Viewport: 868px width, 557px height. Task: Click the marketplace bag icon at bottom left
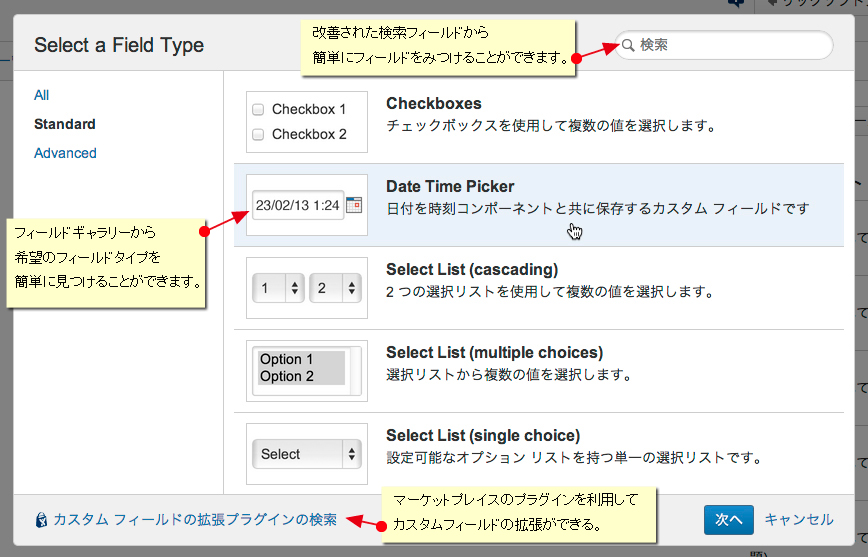[x=41, y=520]
